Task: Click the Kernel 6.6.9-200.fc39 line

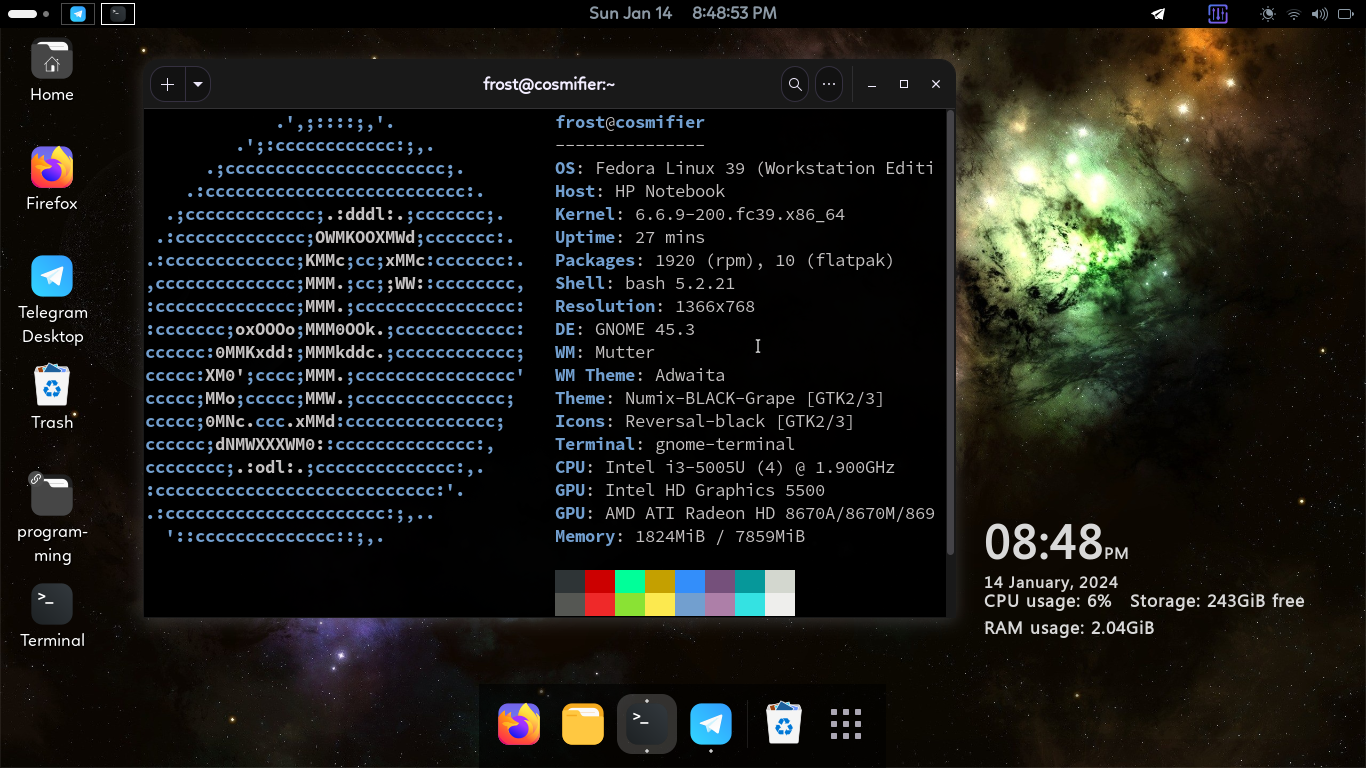Action: point(700,214)
